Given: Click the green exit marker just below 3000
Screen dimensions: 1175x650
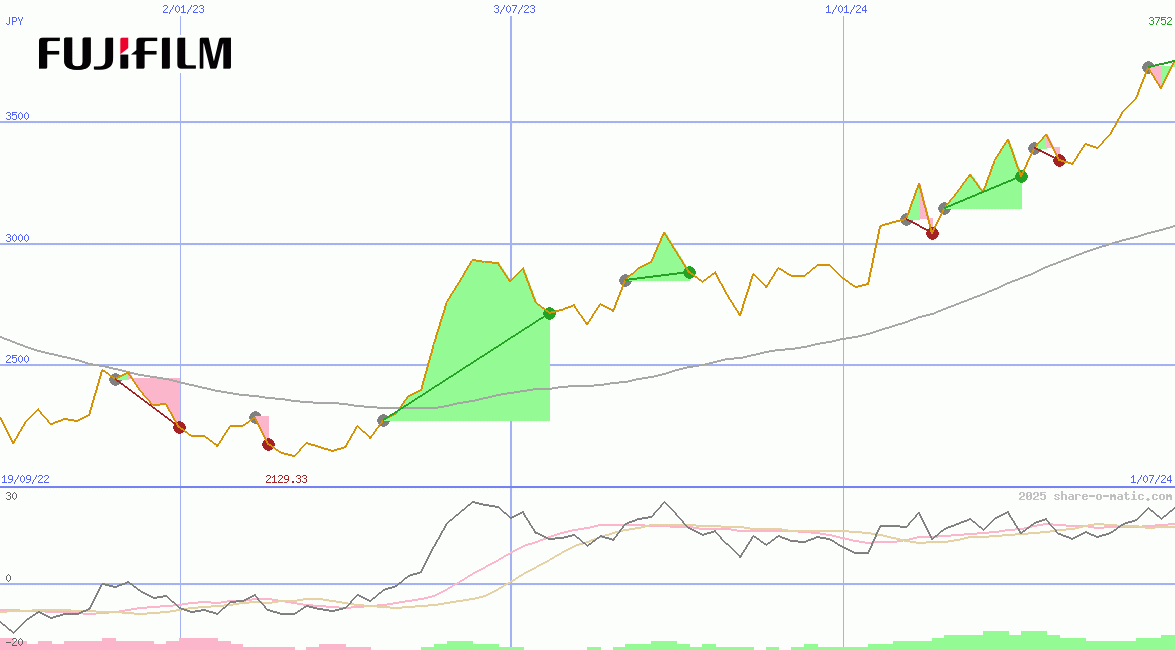Looking at the screenshot, I should (x=689, y=272).
